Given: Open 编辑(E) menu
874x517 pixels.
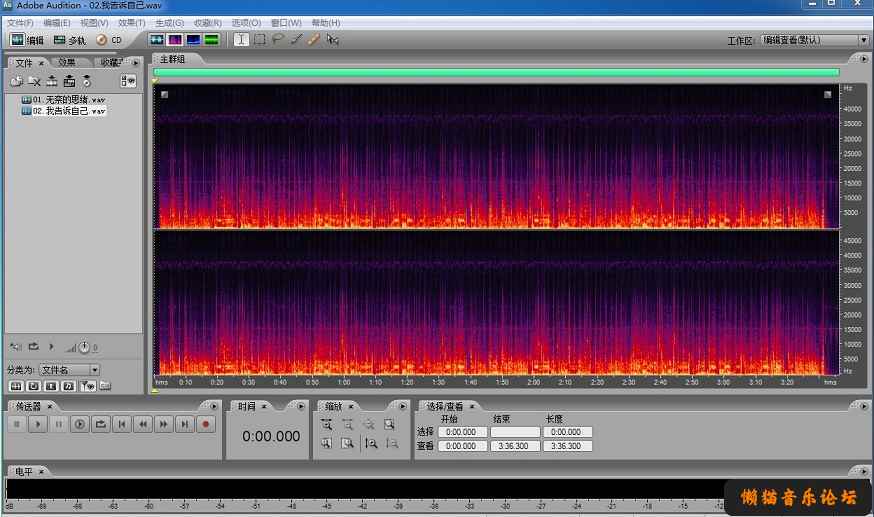Looking at the screenshot, I should 57,23.
